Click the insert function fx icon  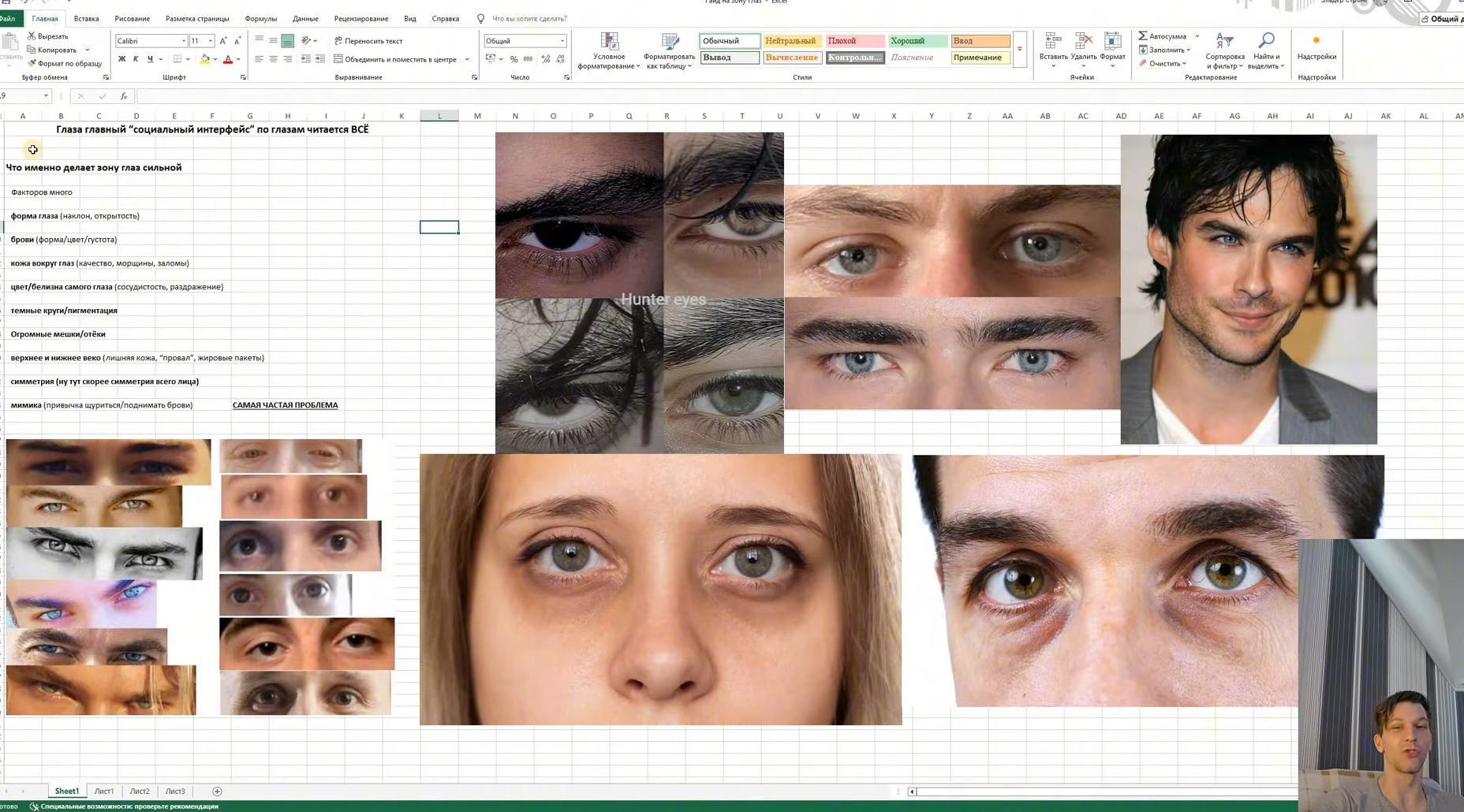coord(124,96)
